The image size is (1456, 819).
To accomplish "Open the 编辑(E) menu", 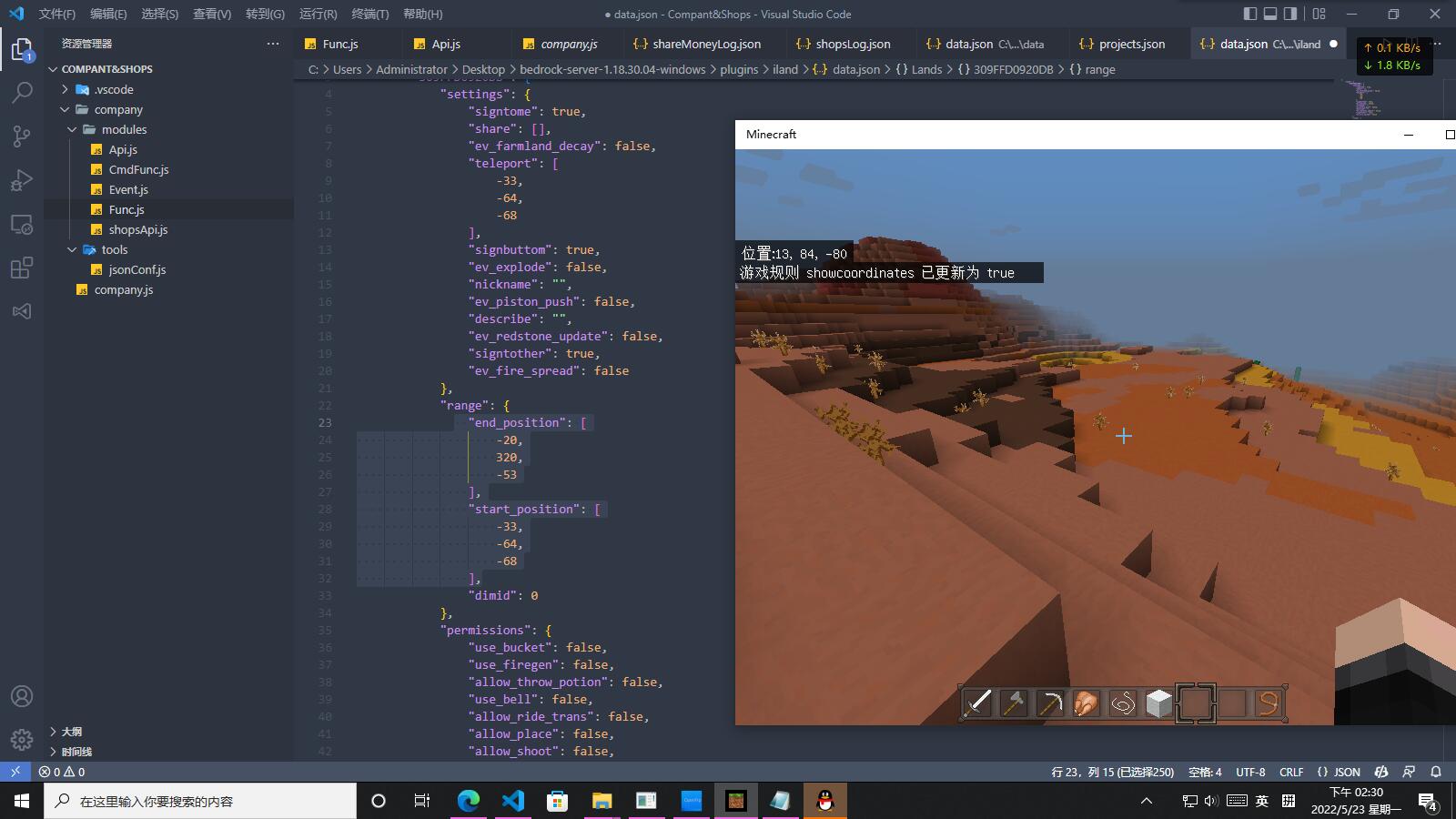I will tap(108, 14).
